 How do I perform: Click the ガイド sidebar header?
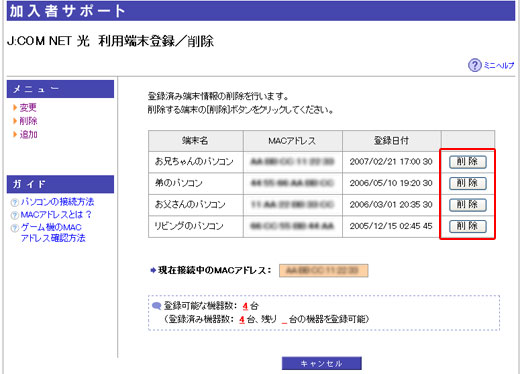point(60,184)
